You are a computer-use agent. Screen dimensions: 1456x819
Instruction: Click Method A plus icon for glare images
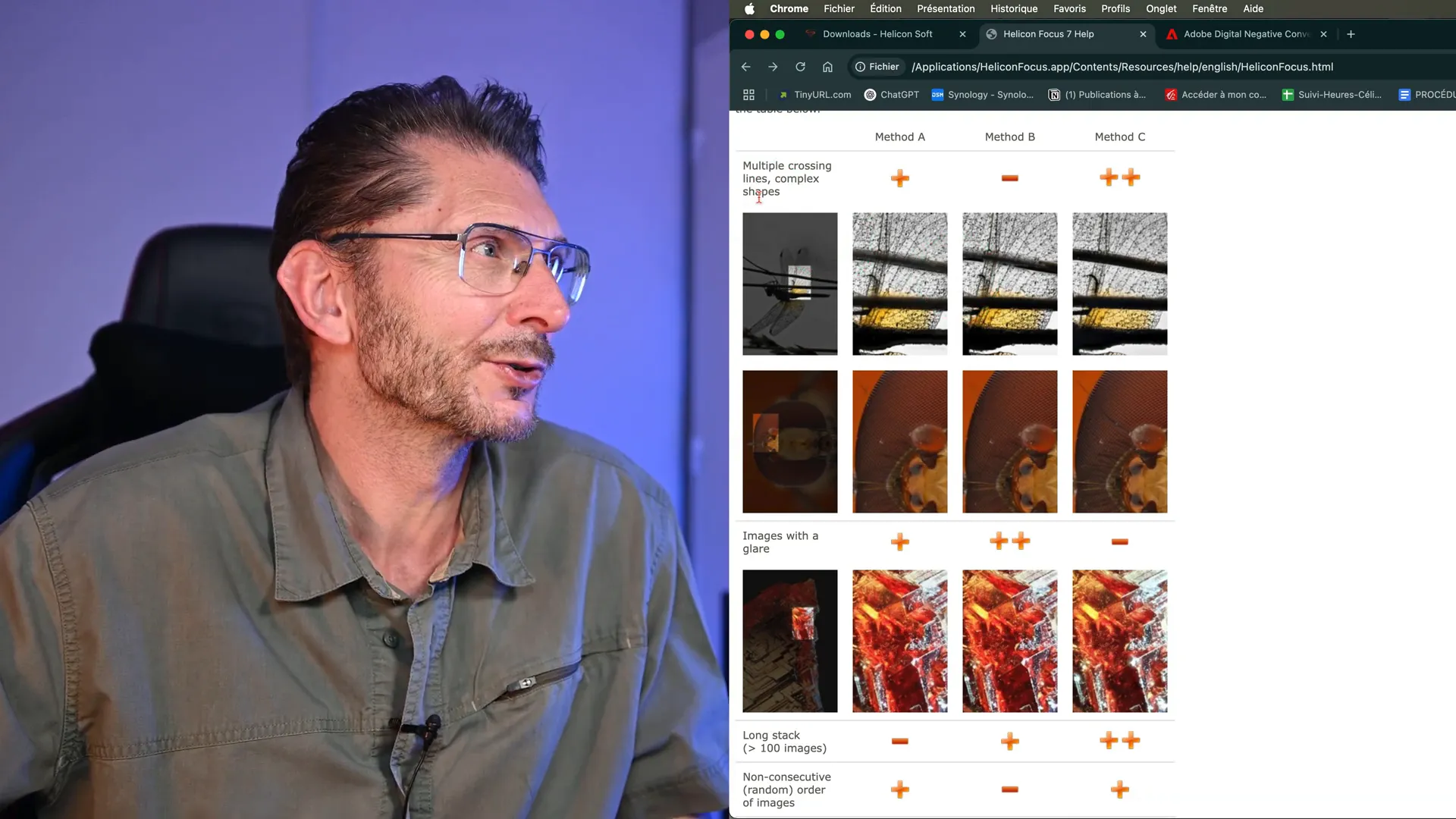tap(899, 541)
